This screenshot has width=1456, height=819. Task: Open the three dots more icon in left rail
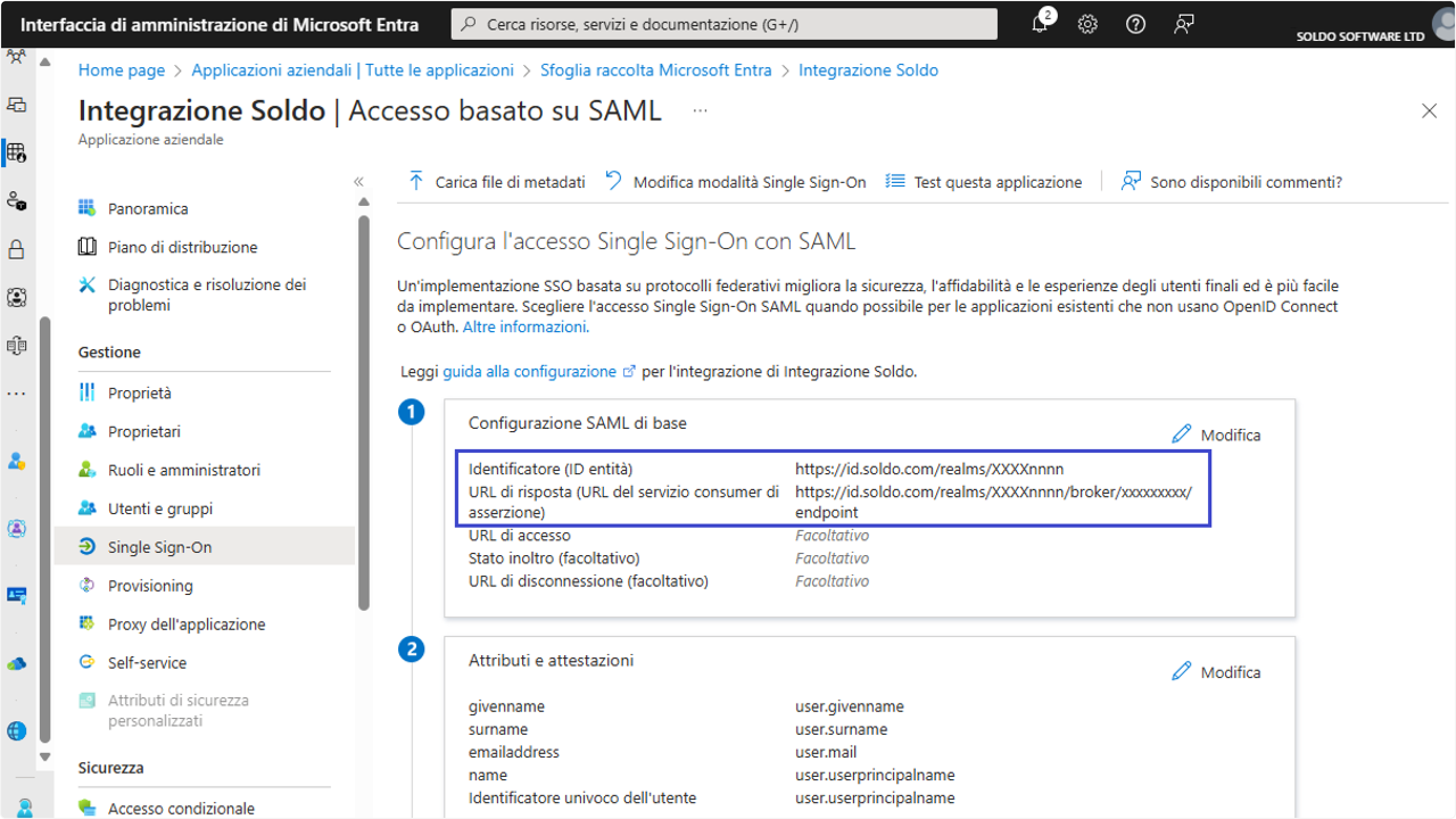click(x=16, y=394)
